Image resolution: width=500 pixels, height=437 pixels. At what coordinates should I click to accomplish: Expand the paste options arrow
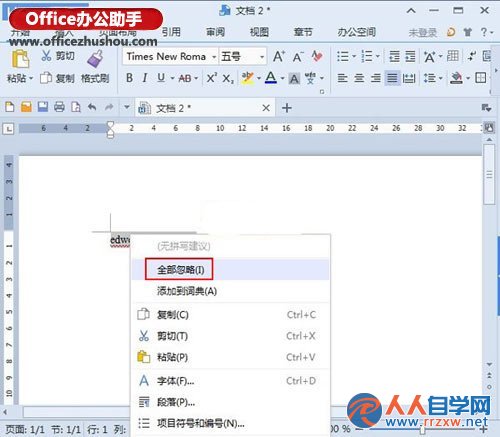[x=31, y=78]
